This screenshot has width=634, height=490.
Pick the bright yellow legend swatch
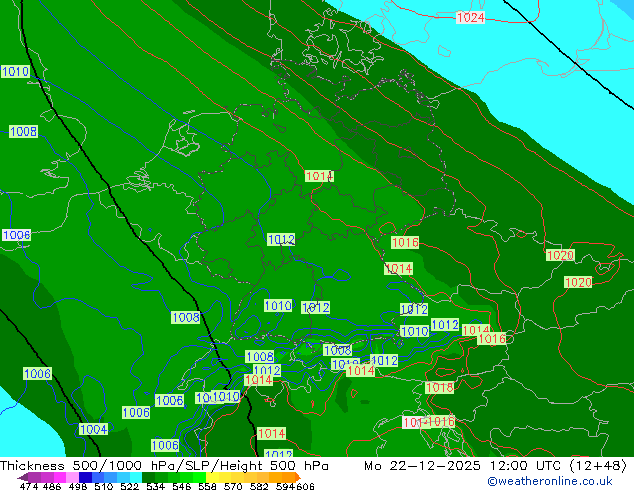point(212,477)
